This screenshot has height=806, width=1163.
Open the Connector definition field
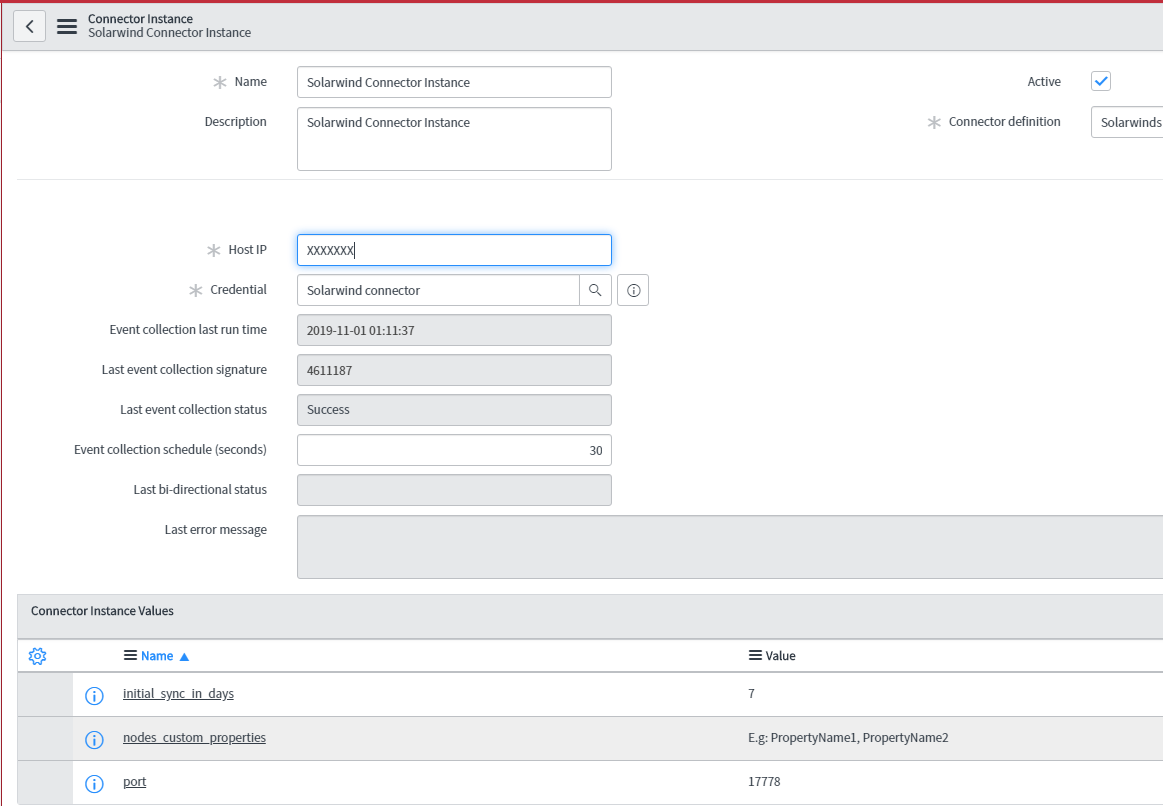1127,122
